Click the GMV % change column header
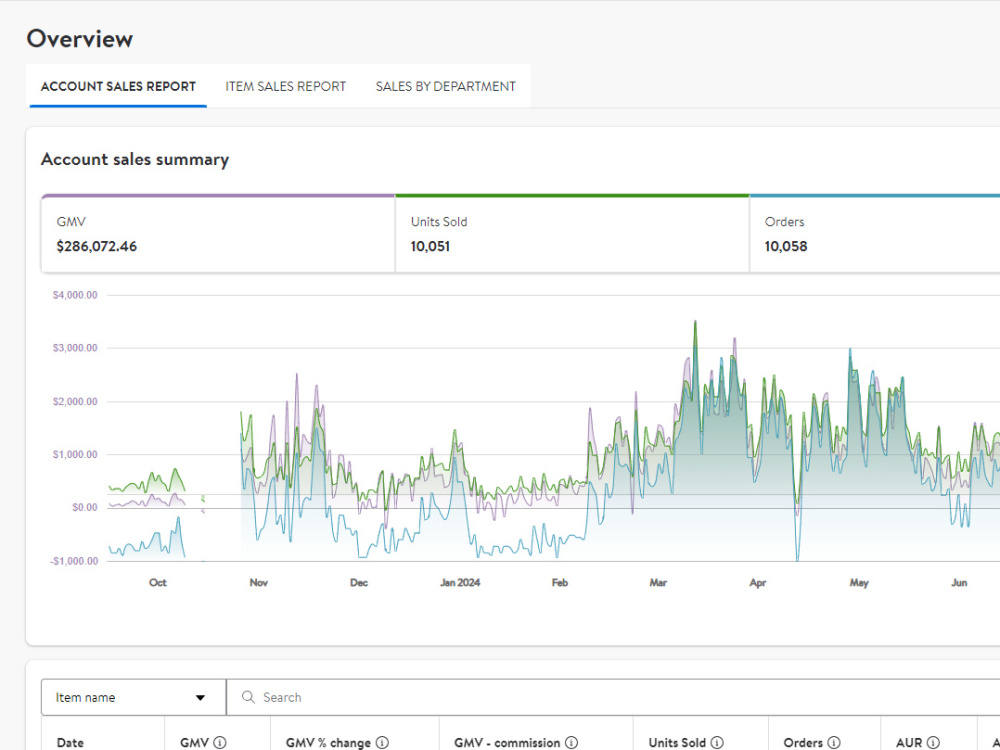The height and width of the screenshot is (750, 1000). (x=328, y=742)
